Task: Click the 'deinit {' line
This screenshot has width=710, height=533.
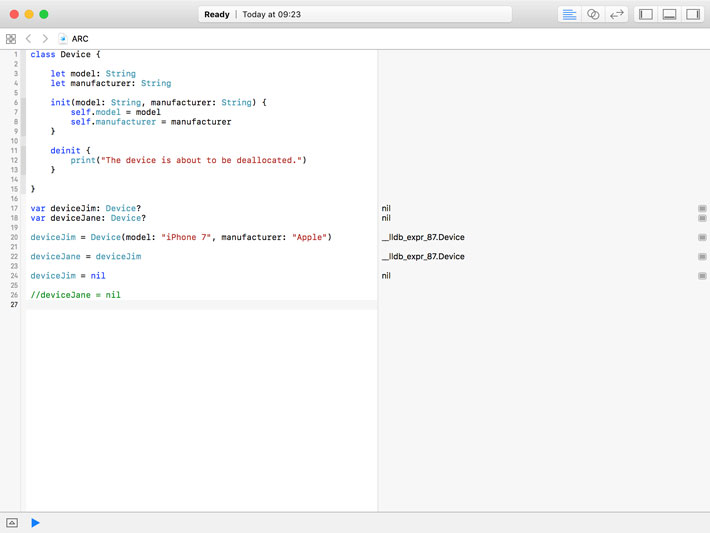Action: click(x=71, y=150)
